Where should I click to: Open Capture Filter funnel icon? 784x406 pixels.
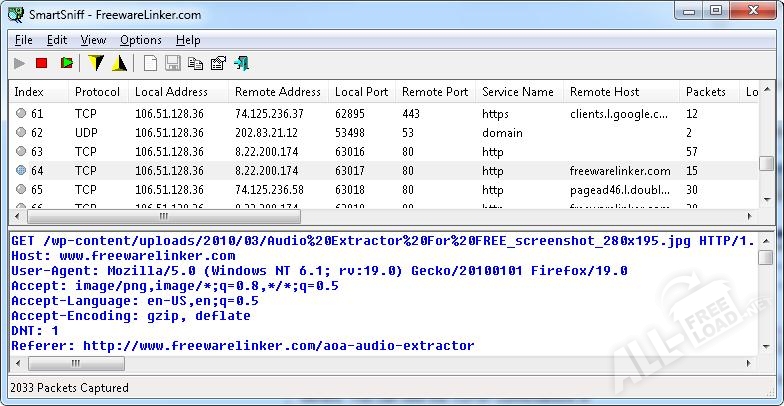pos(96,64)
